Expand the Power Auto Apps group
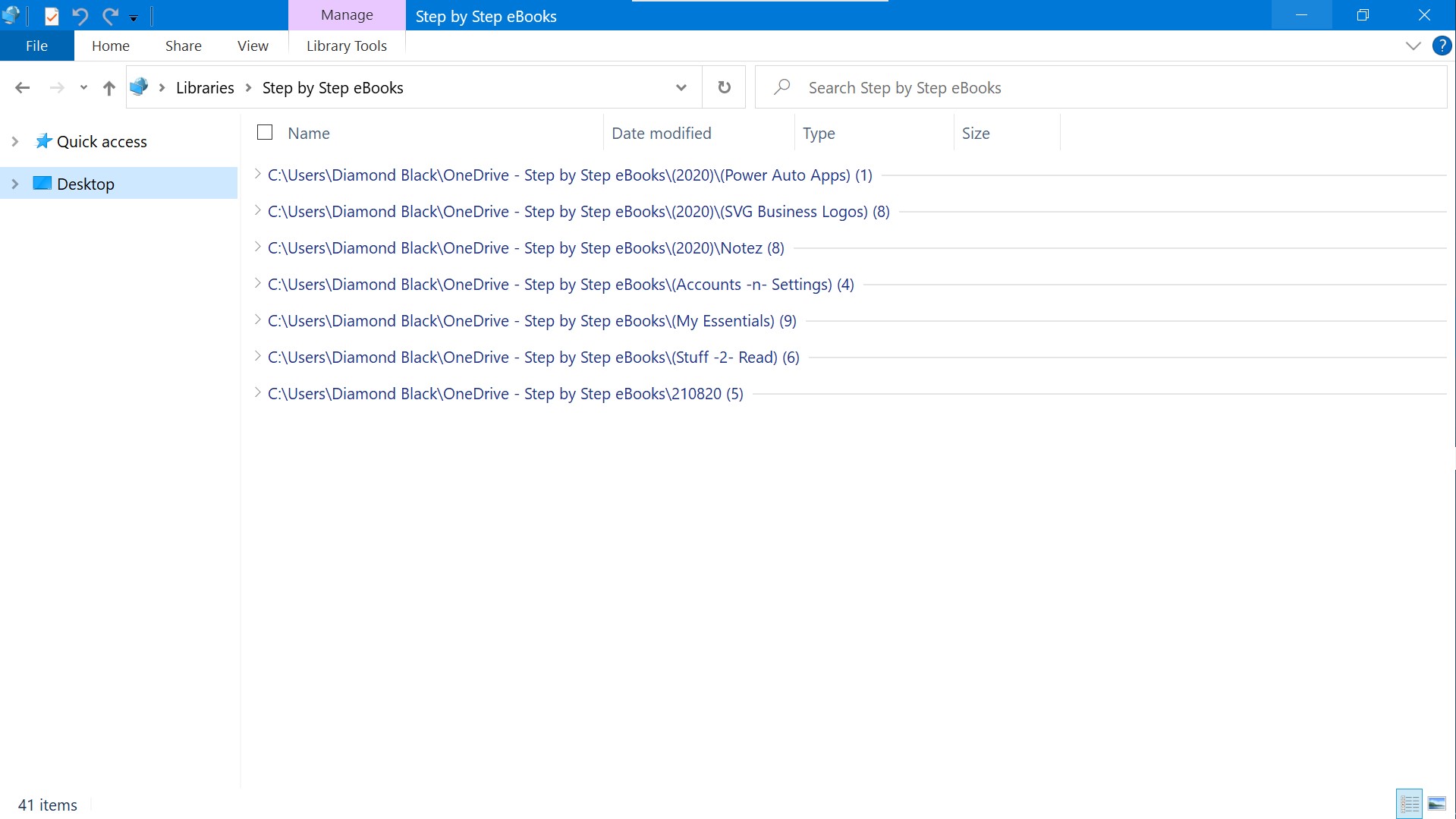1456x819 pixels. (x=258, y=175)
